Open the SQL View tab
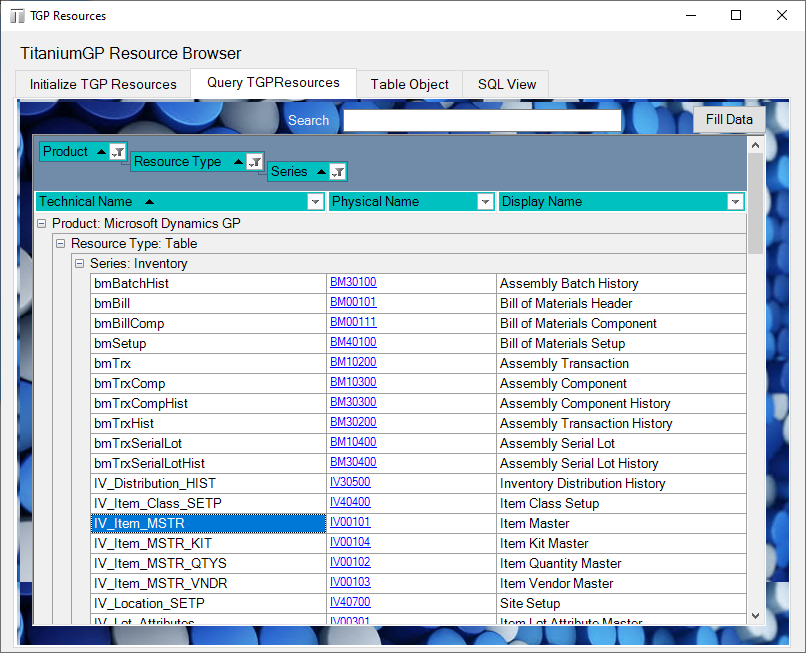 click(506, 84)
